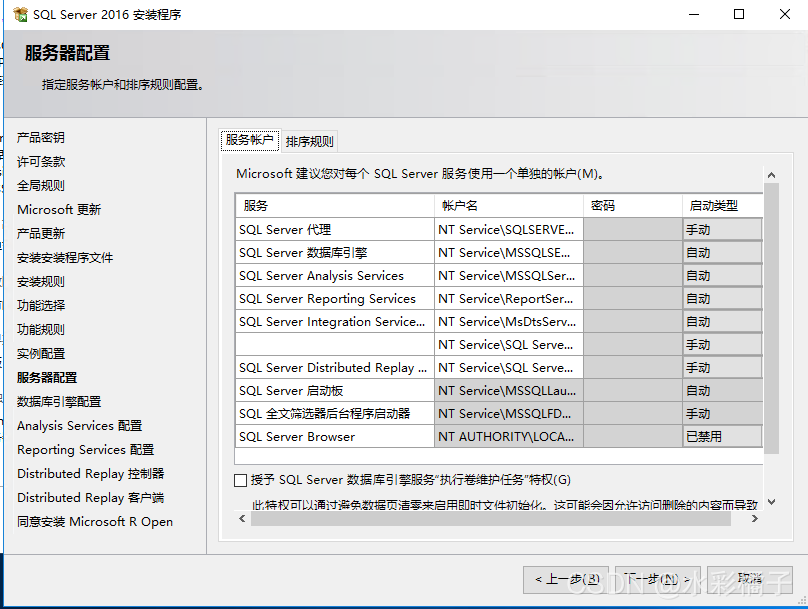Click password cell for SQL Server 代理
This screenshot has height=609, width=808.
pyautogui.click(x=633, y=229)
